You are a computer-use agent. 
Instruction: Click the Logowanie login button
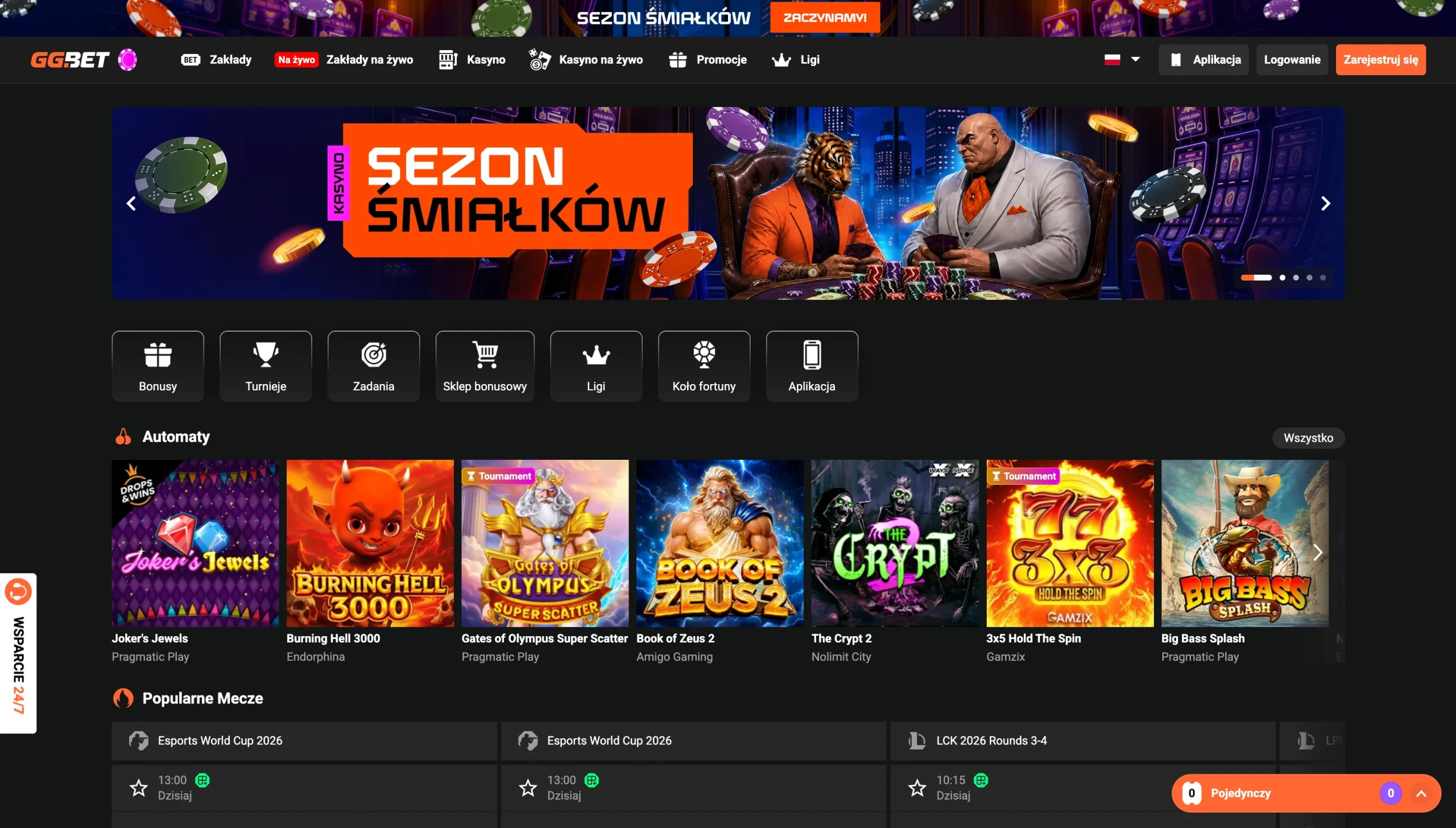pos(1292,60)
